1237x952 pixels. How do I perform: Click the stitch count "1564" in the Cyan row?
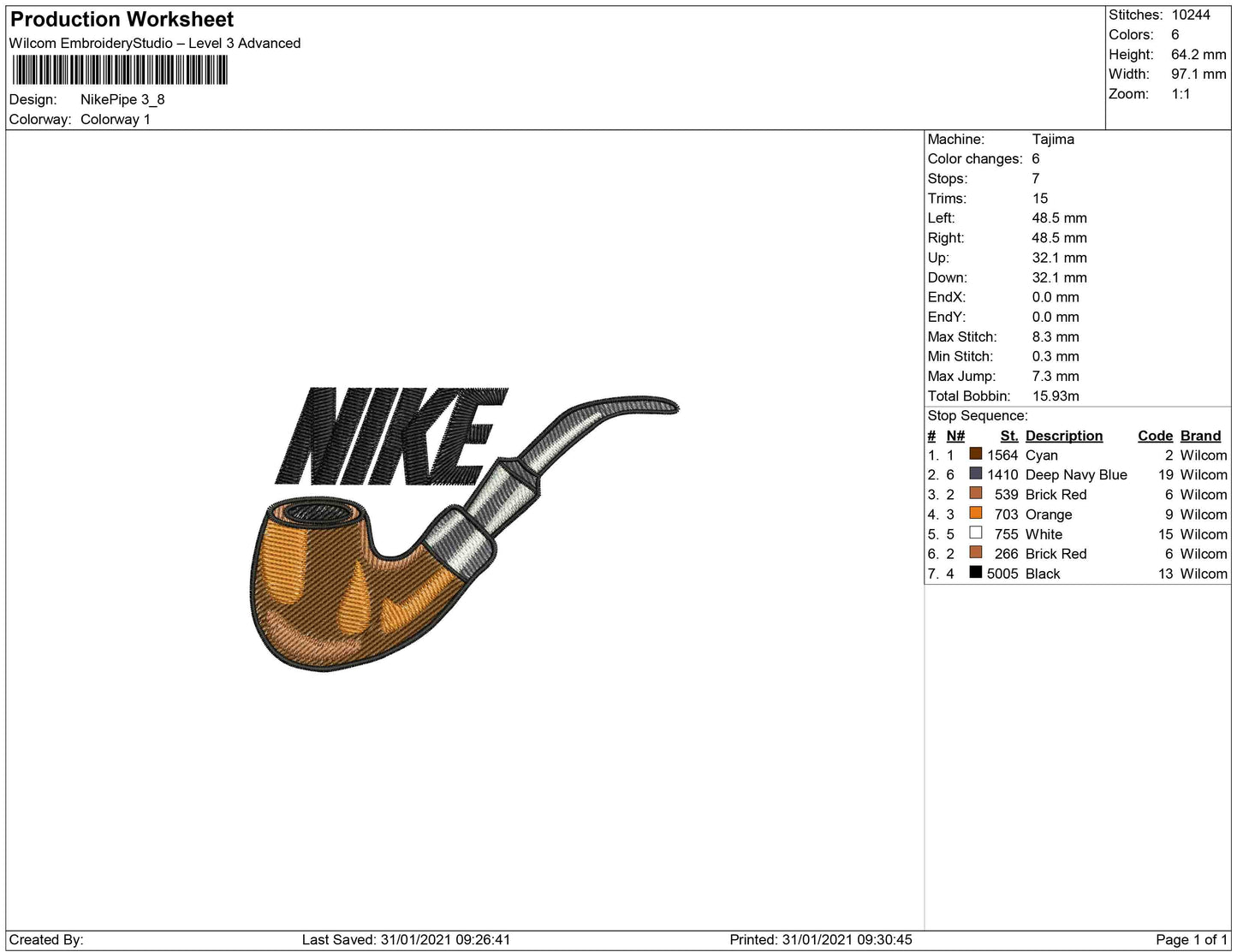(1002, 455)
